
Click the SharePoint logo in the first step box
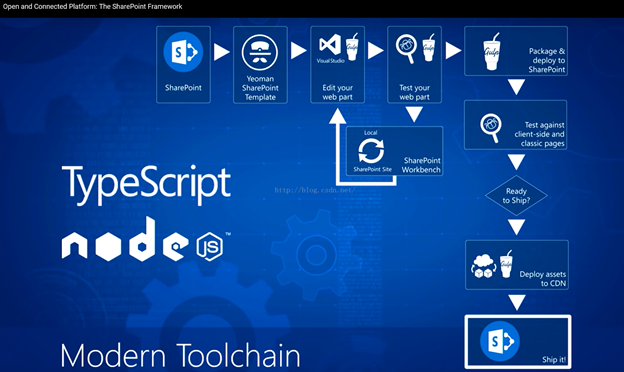tap(183, 52)
